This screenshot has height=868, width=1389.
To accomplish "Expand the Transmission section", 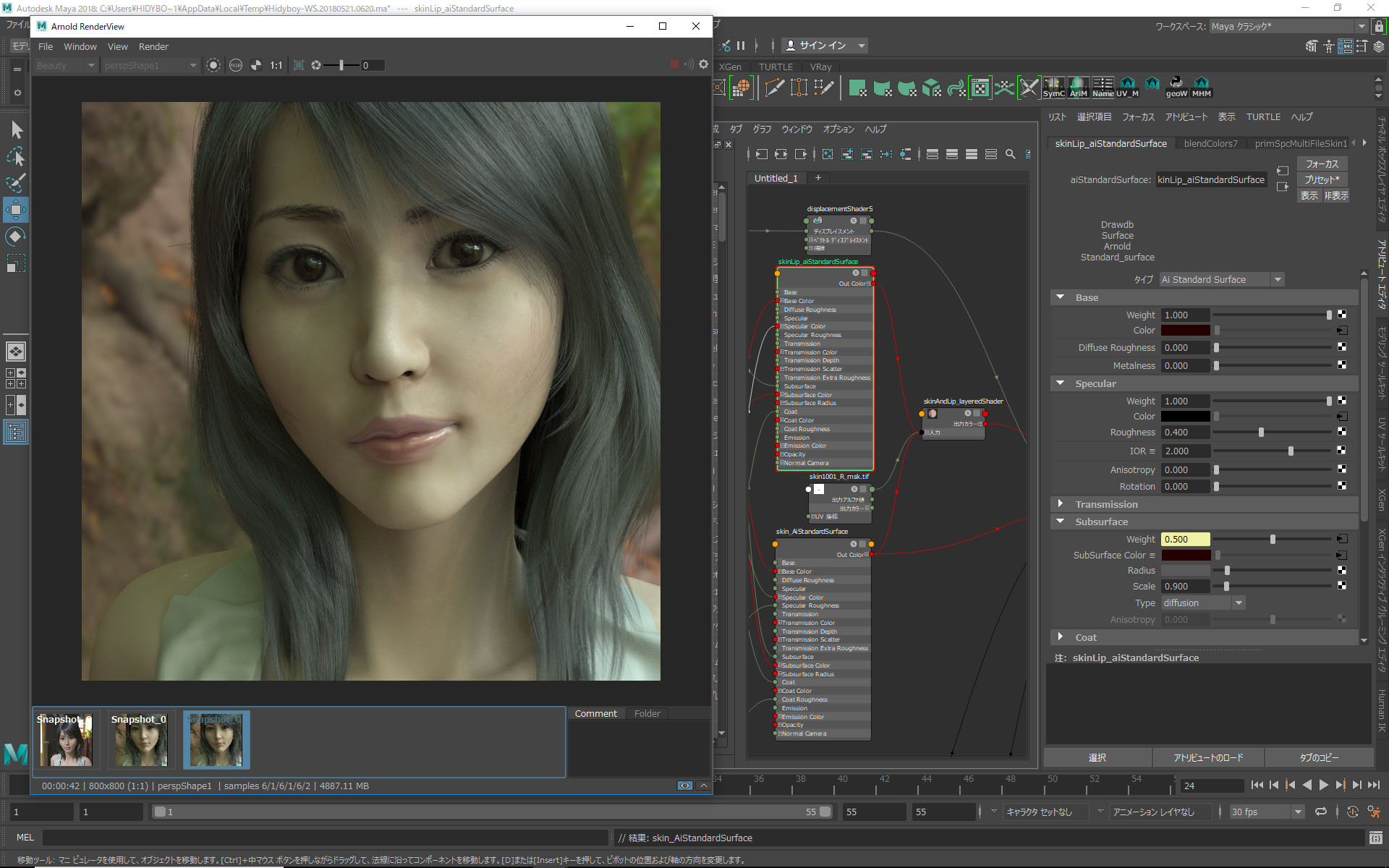I will coord(1061,504).
